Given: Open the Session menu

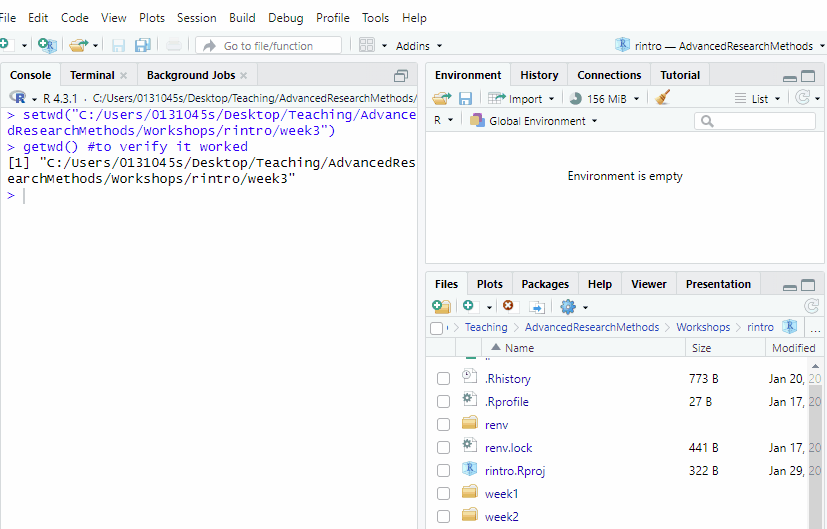Looking at the screenshot, I should point(197,18).
